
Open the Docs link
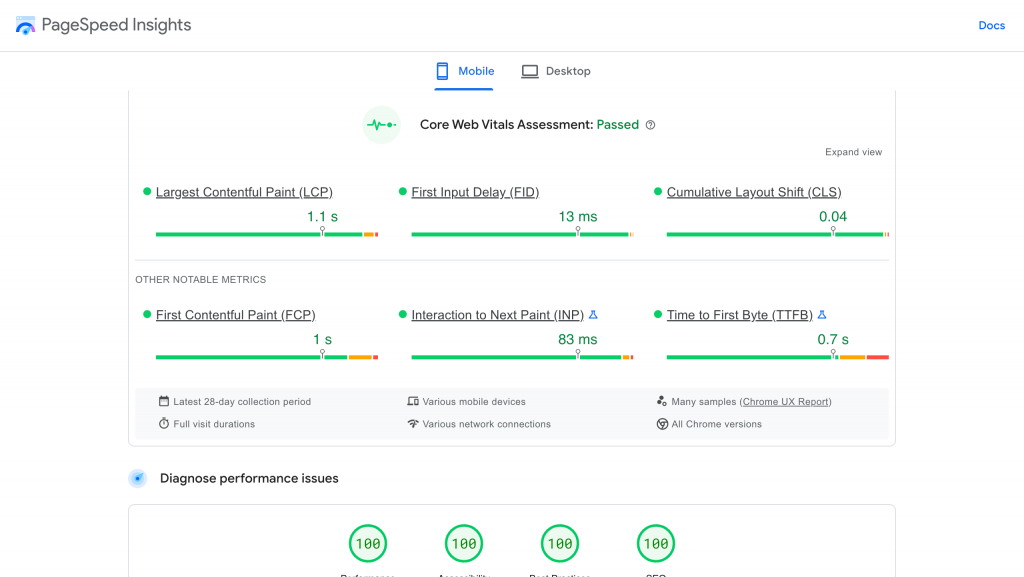coord(991,25)
